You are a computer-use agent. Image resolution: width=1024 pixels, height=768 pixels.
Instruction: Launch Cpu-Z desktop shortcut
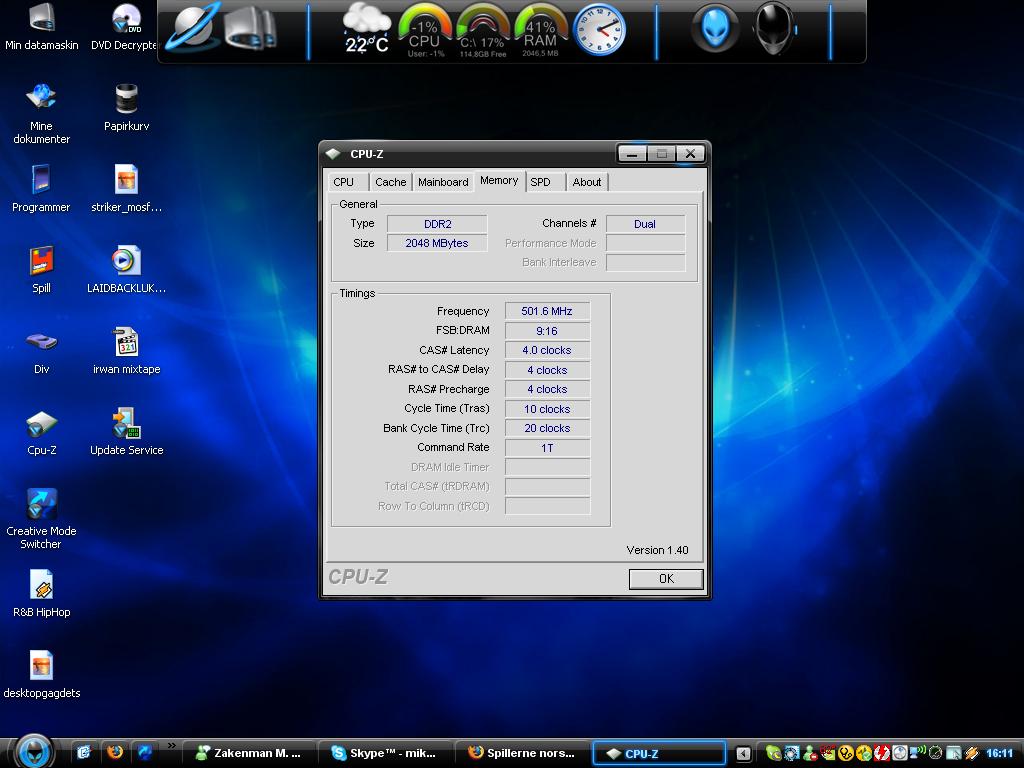coord(41,424)
